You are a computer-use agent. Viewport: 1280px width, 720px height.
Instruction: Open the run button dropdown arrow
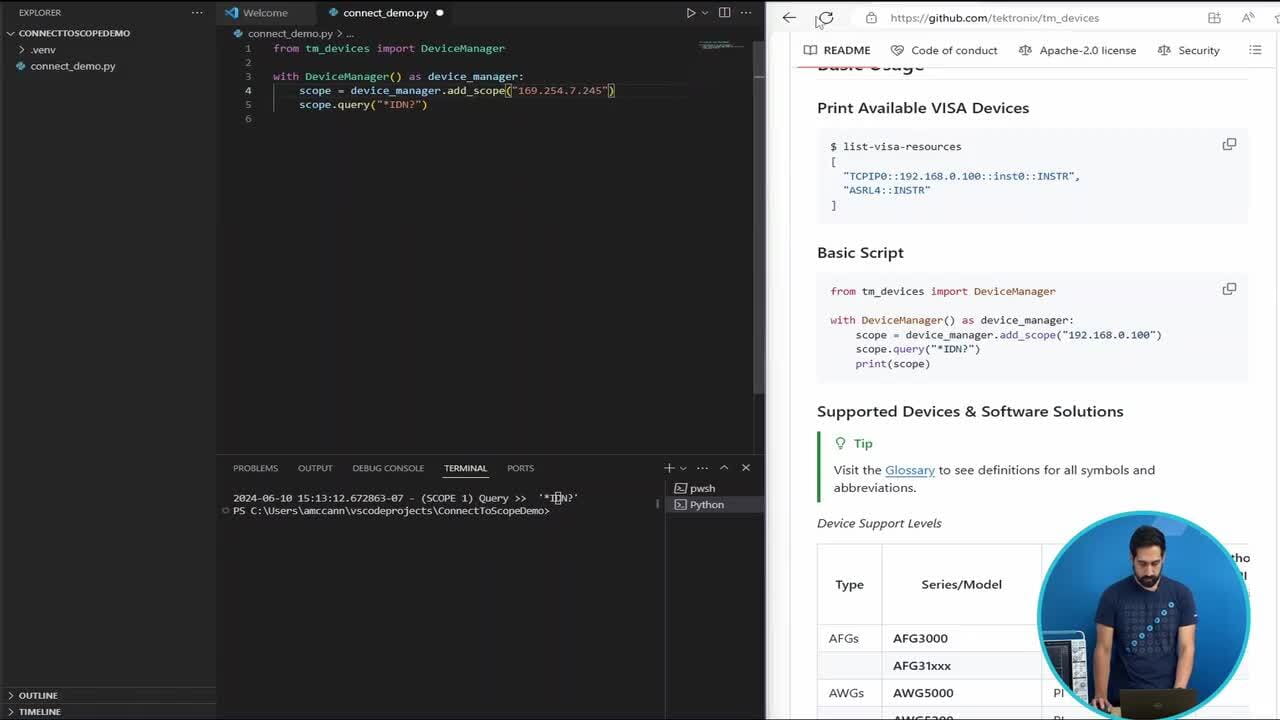[x=704, y=13]
